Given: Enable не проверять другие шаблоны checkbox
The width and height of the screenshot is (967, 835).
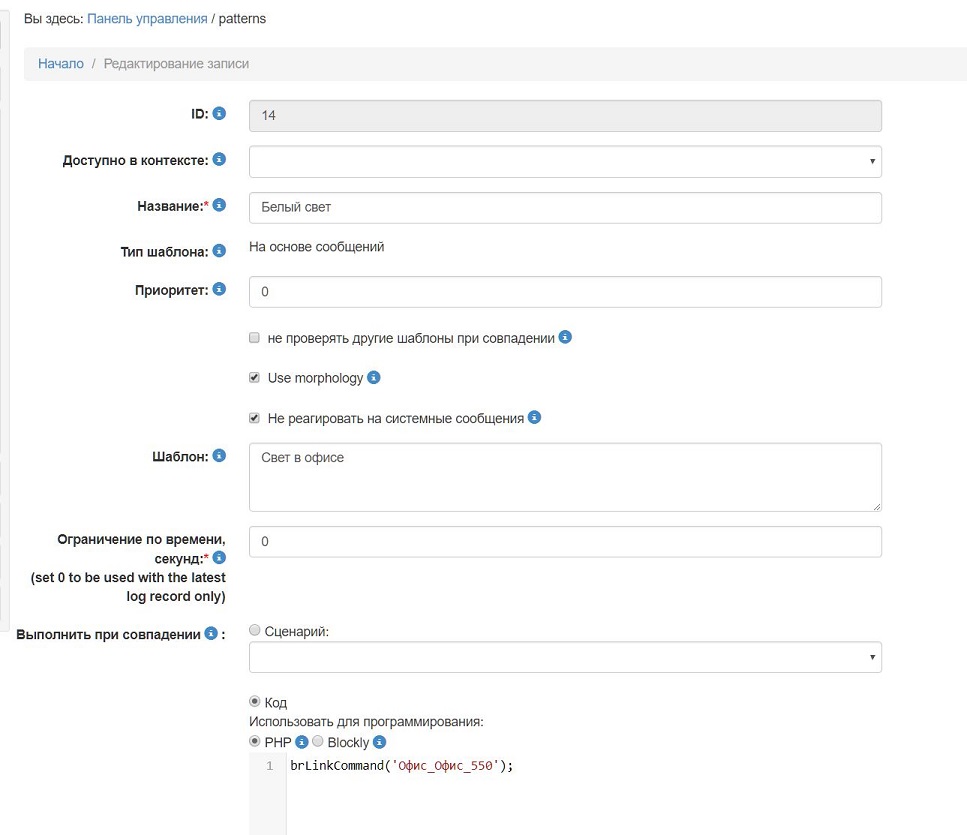Looking at the screenshot, I should click(254, 338).
